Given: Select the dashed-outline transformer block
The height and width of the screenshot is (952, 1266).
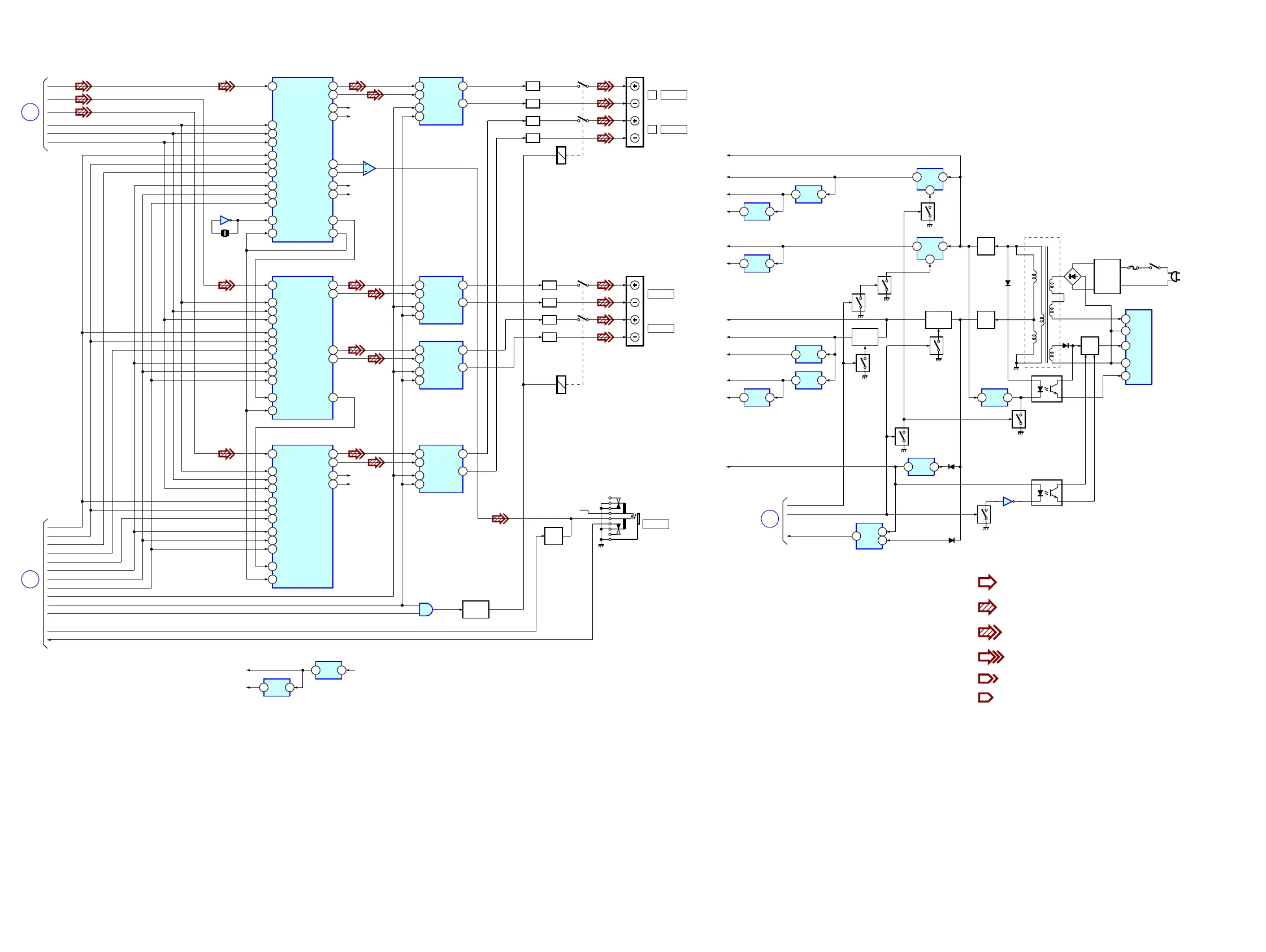Looking at the screenshot, I should coord(1042,302).
